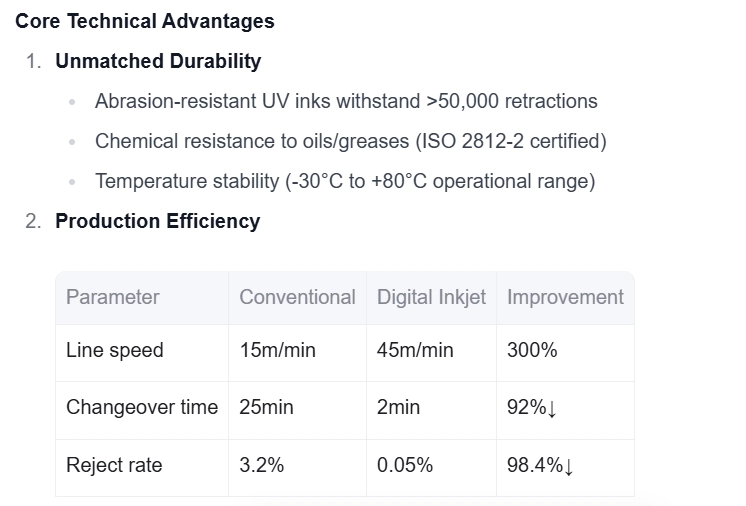Click the Core Technical Advantages heading
The height and width of the screenshot is (506, 746).
(x=145, y=20)
